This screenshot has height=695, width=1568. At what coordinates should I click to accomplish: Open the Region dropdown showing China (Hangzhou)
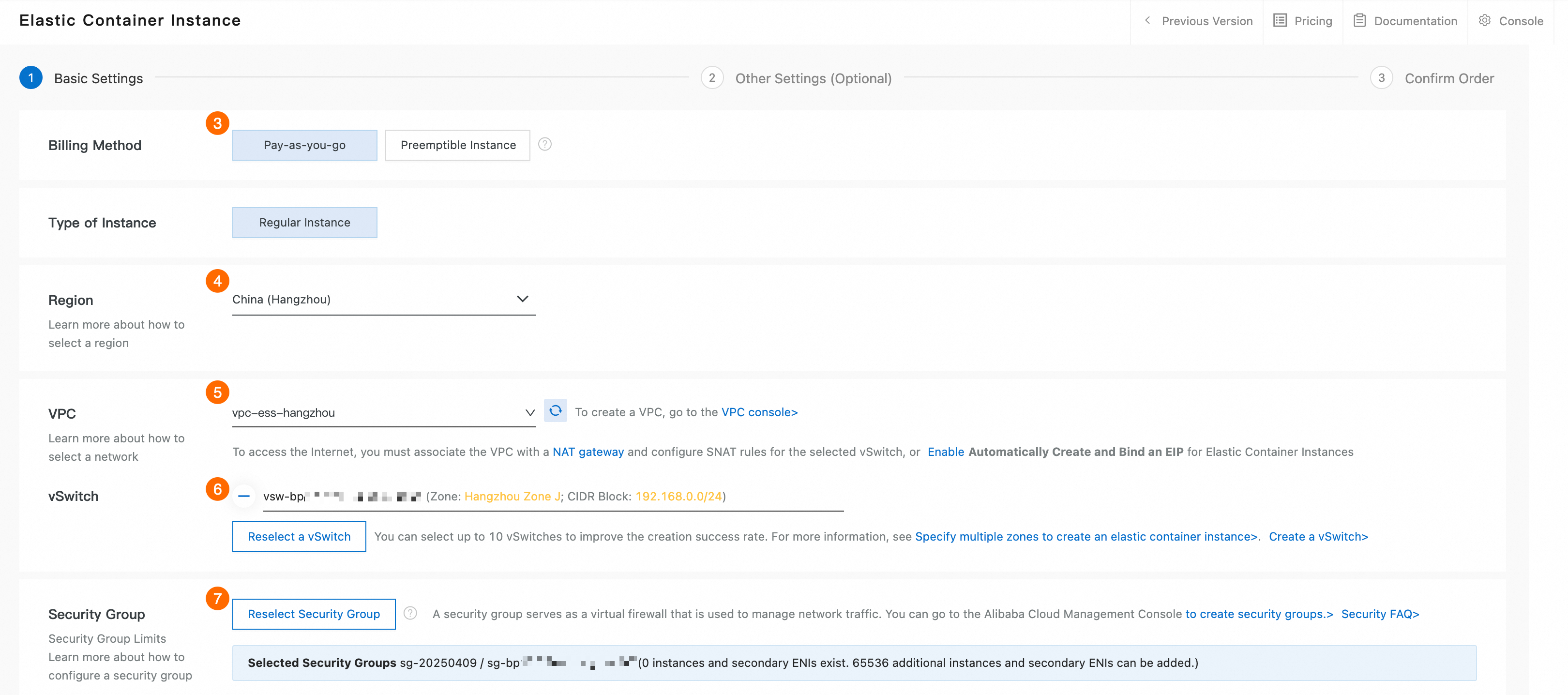[383, 300]
